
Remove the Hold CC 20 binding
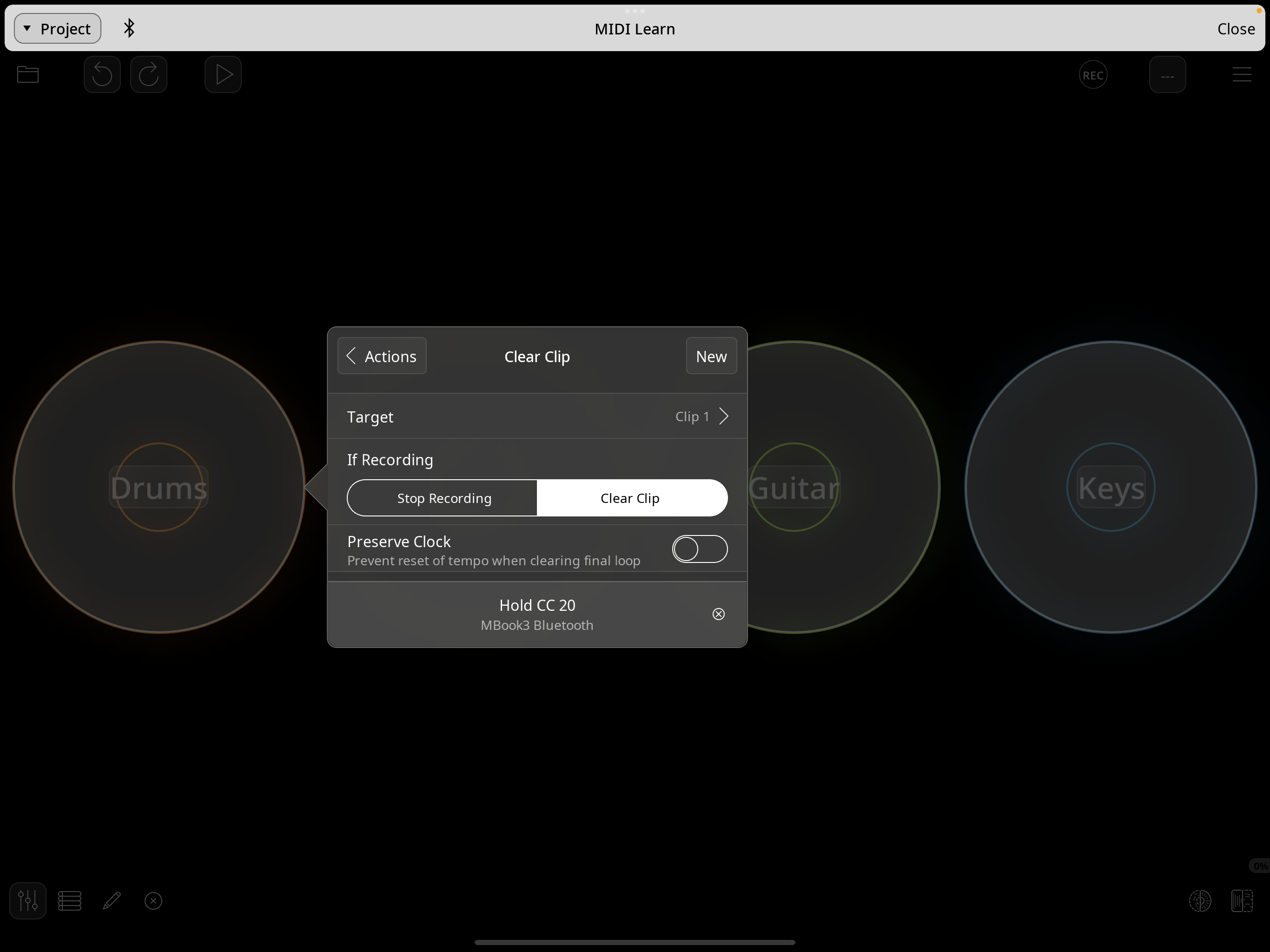coord(718,614)
